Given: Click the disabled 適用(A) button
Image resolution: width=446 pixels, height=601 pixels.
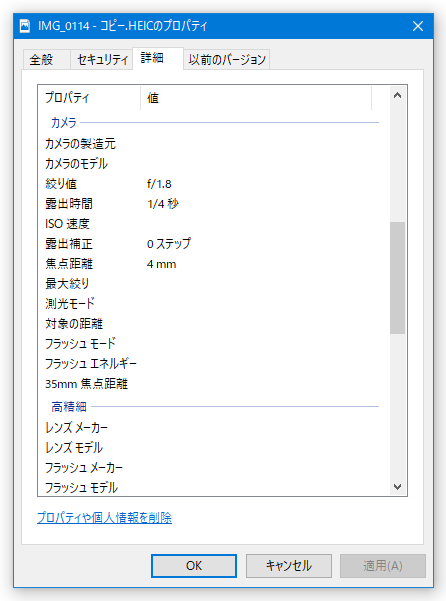Looking at the screenshot, I should [383, 565].
